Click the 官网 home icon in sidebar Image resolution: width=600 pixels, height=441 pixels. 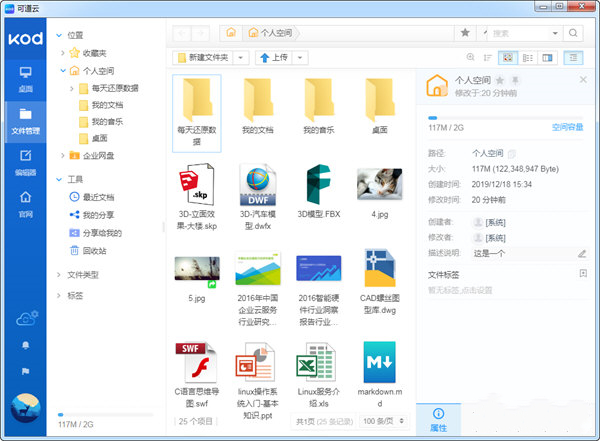point(25,202)
